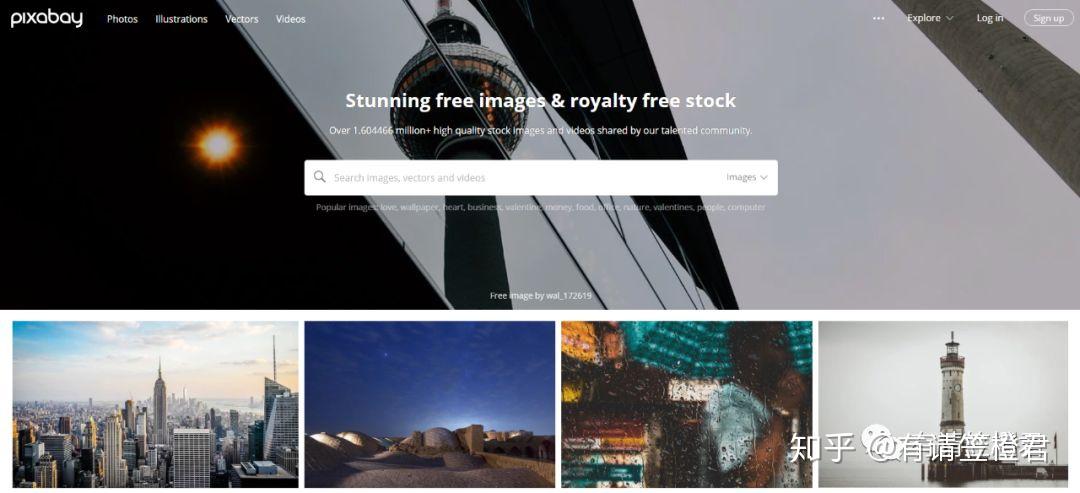The width and height of the screenshot is (1080, 493).
Task: Open the image author wal_172619 link
Action: pos(569,296)
